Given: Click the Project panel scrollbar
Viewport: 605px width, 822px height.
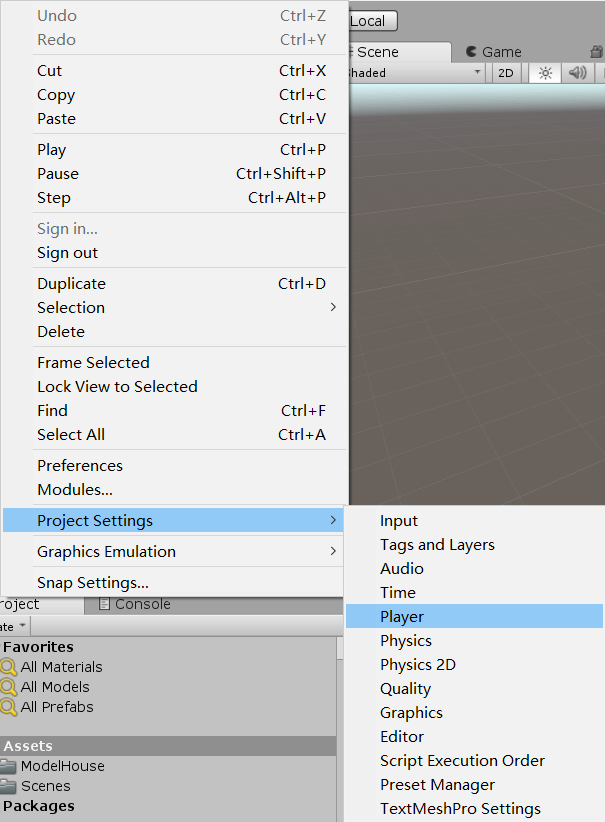Looking at the screenshot, I should 340,648.
